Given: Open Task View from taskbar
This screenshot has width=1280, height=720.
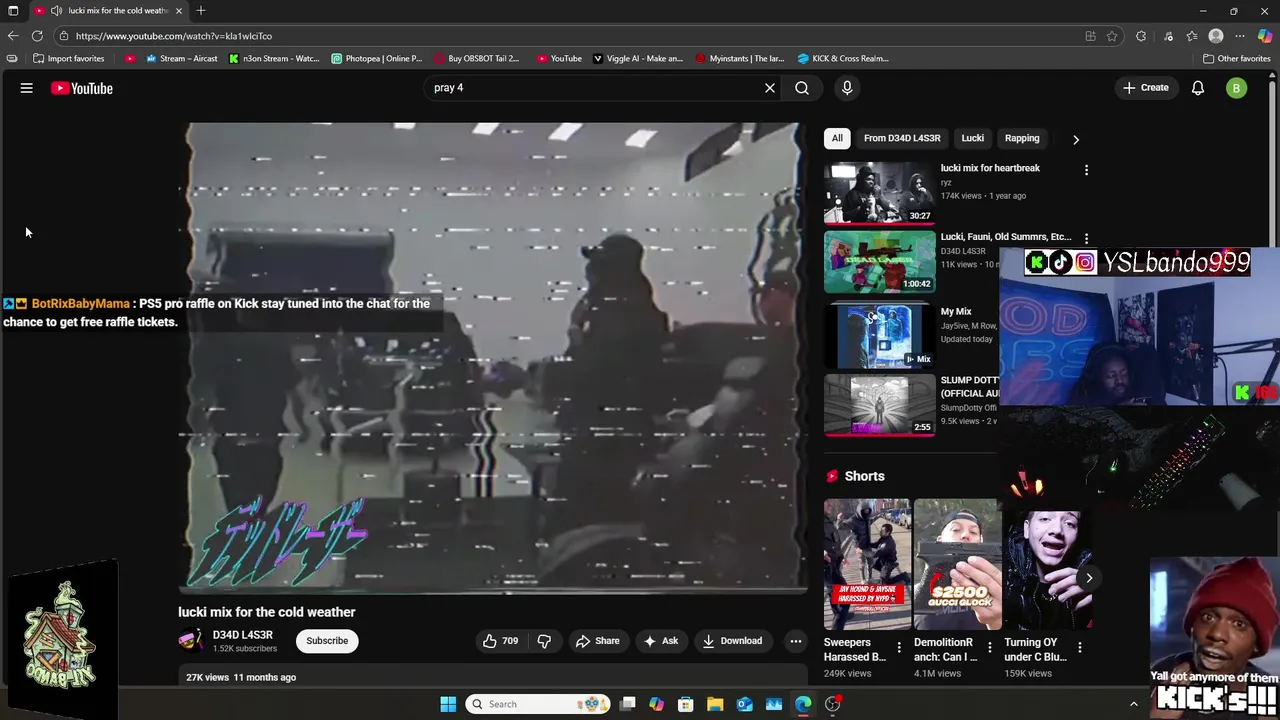Looking at the screenshot, I should tap(627, 704).
